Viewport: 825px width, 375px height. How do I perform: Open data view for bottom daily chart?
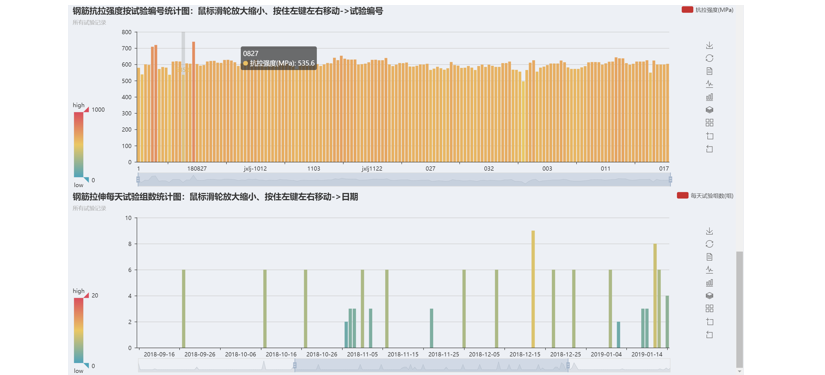pyautogui.click(x=709, y=257)
